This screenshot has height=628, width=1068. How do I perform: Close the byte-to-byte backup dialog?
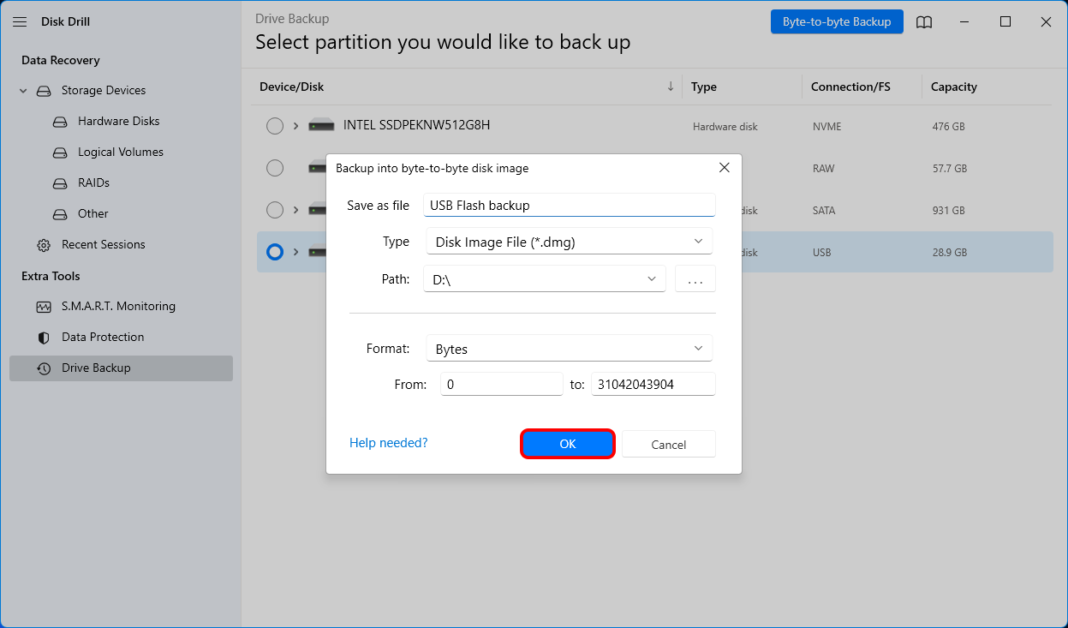click(724, 168)
